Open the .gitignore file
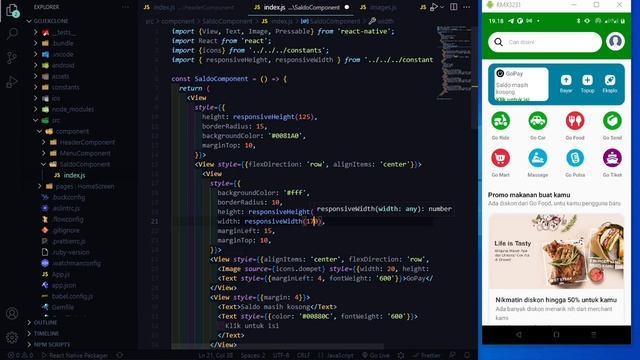This screenshot has width=640, height=360. pyautogui.click(x=66, y=231)
